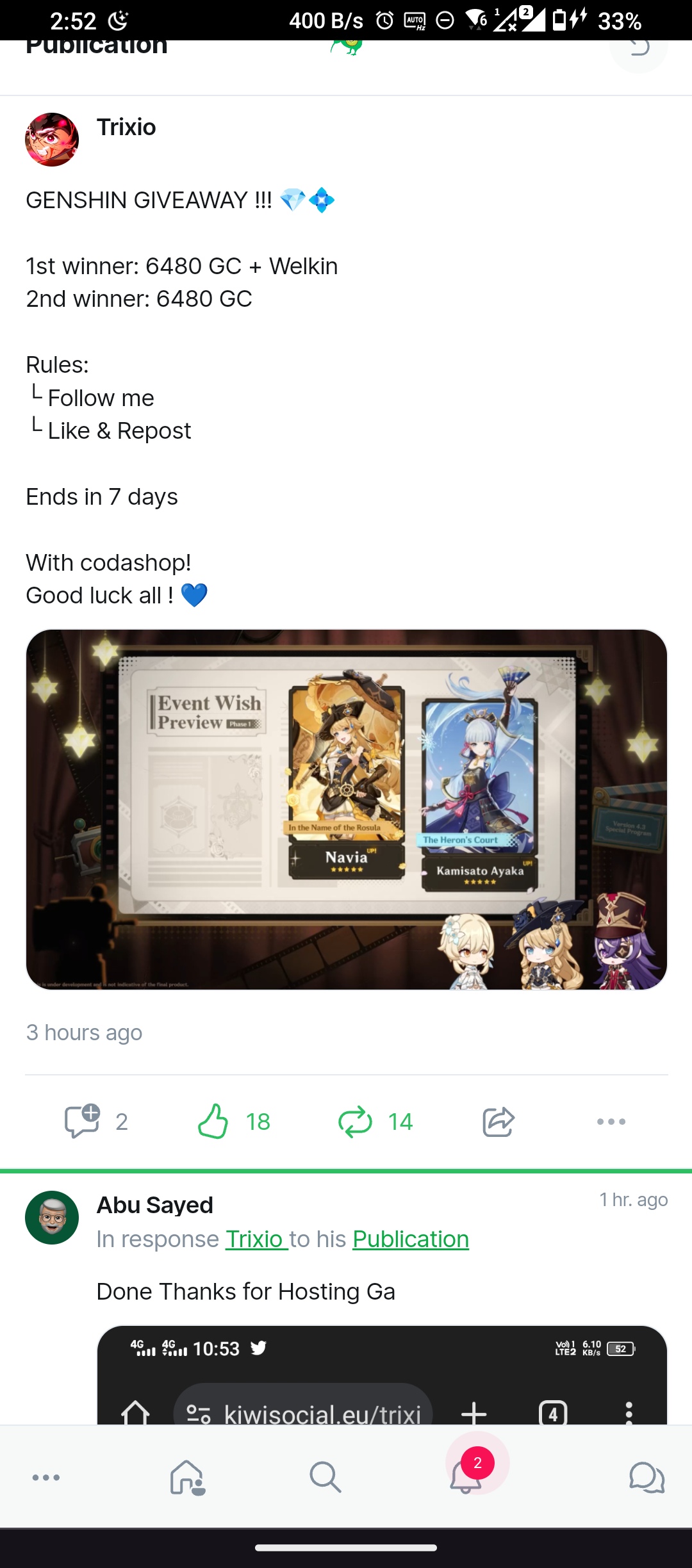Tap the Abu Sayed commenter name
692x1568 pixels.
(155, 1205)
